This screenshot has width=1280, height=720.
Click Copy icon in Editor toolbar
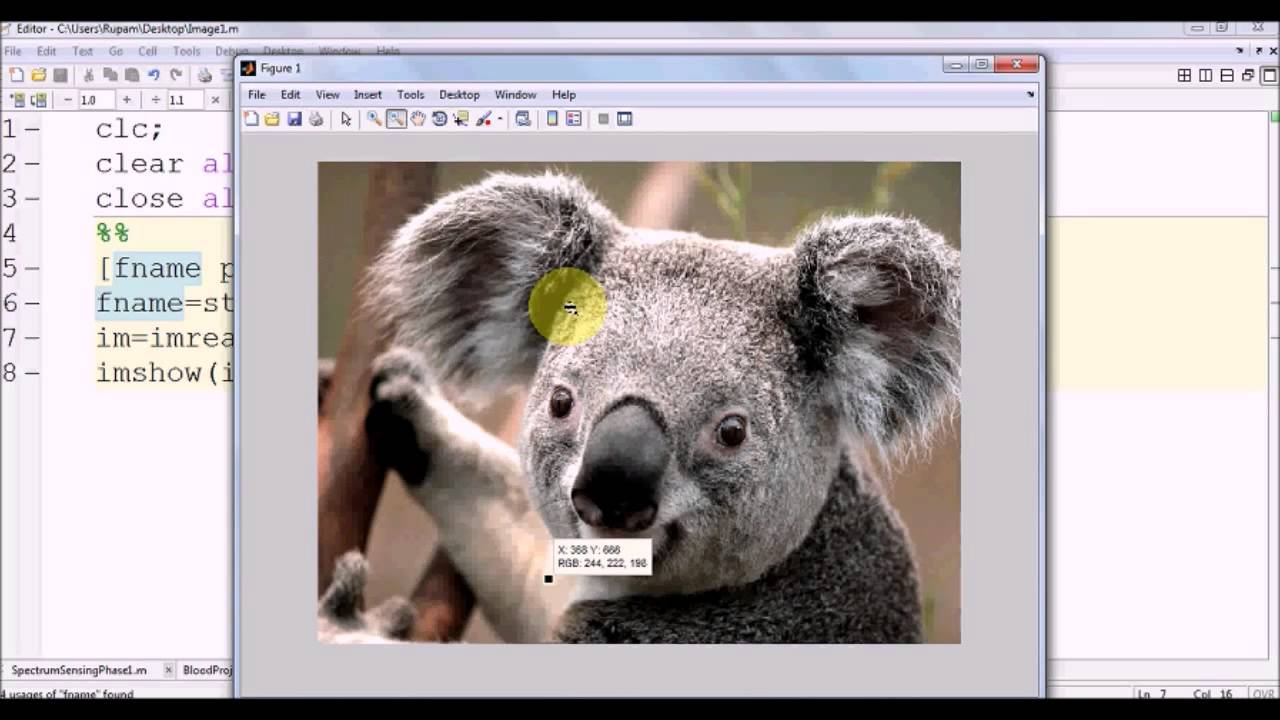[x=110, y=75]
